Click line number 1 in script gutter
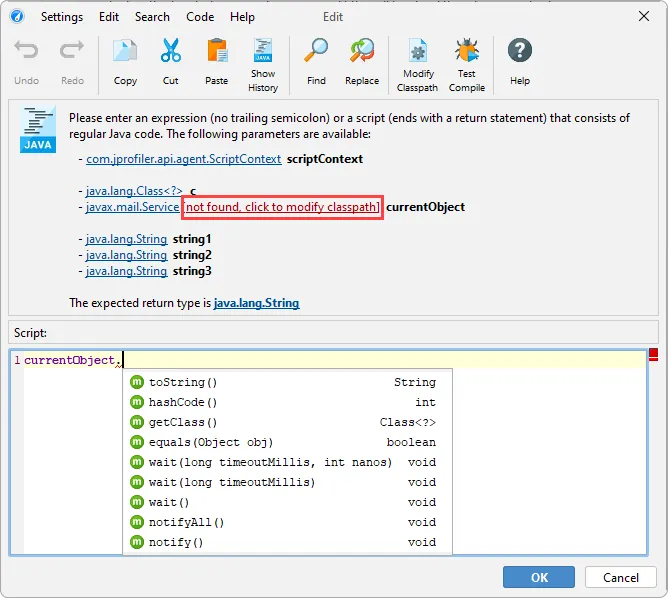Image resolution: width=668 pixels, height=598 pixels. (17, 360)
